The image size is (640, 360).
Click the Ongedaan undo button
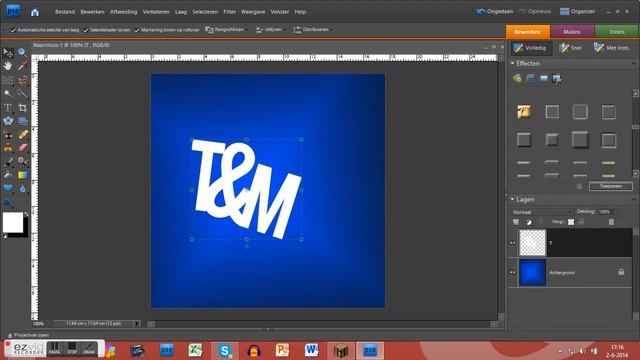[495, 11]
